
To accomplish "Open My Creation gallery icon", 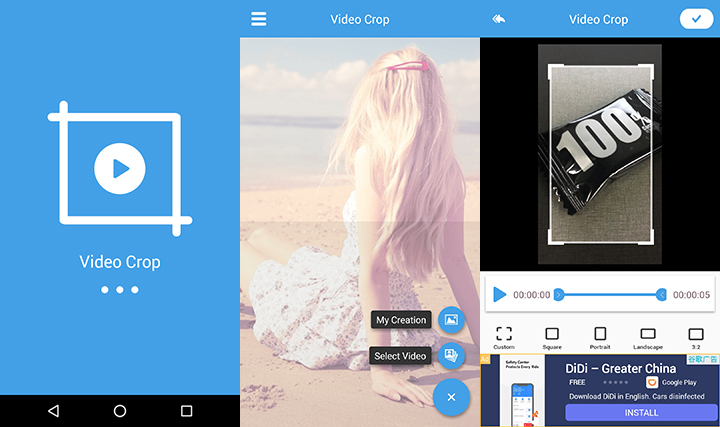I will [x=451, y=320].
